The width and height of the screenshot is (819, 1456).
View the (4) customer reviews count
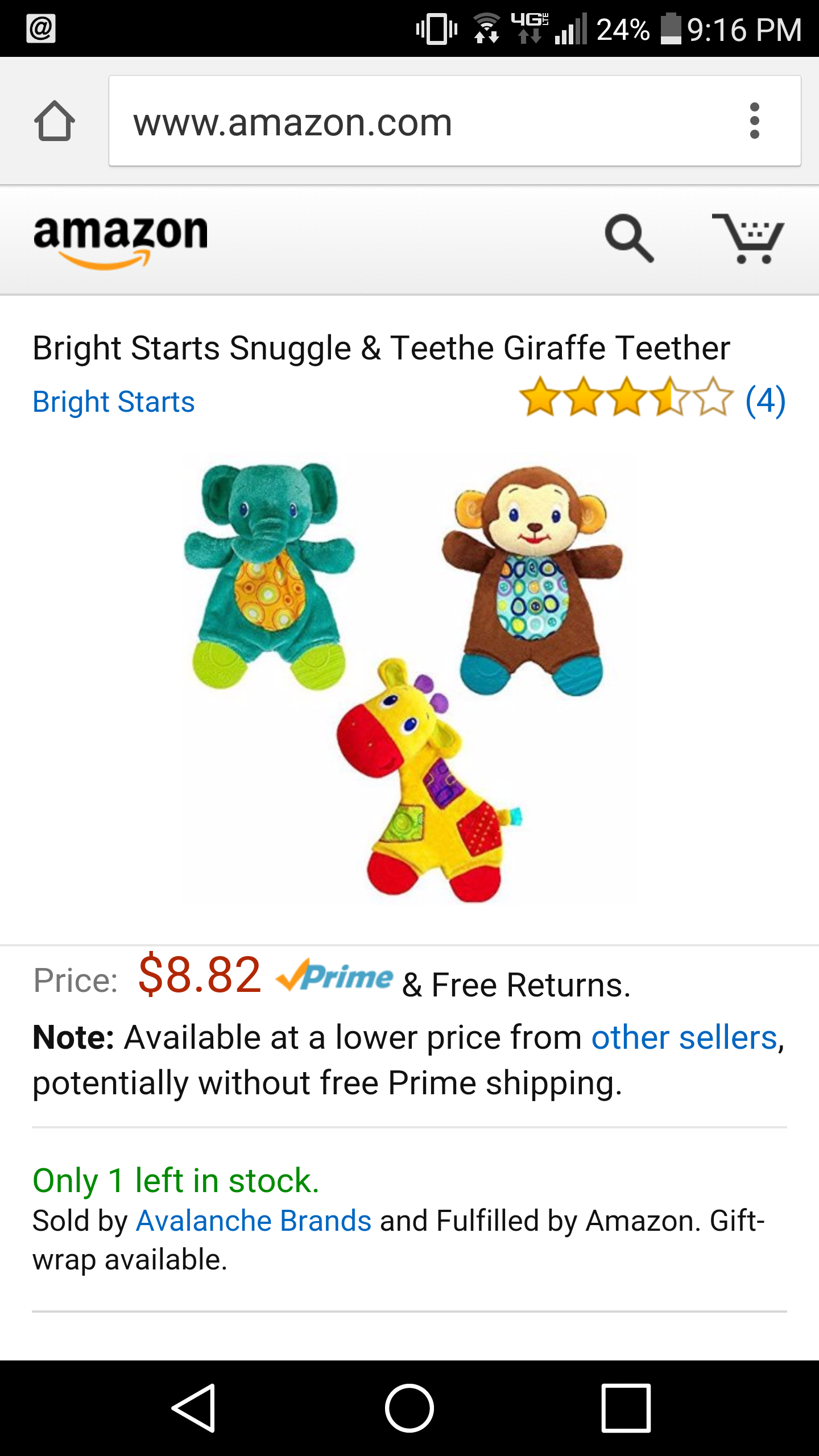pos(766,400)
